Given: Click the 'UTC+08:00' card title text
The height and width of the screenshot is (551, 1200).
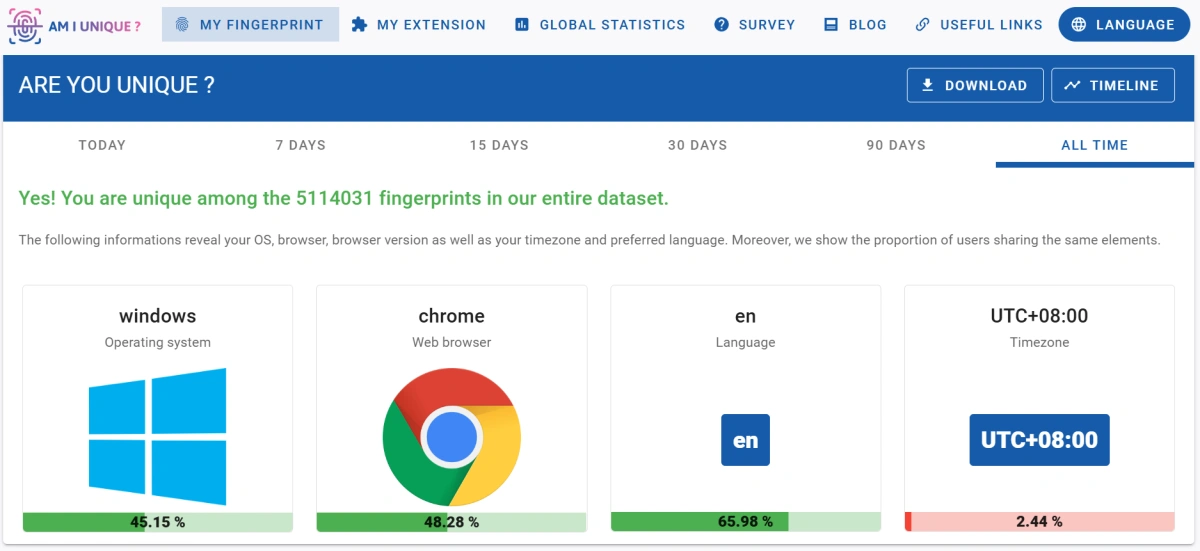Looking at the screenshot, I should point(1039,316).
